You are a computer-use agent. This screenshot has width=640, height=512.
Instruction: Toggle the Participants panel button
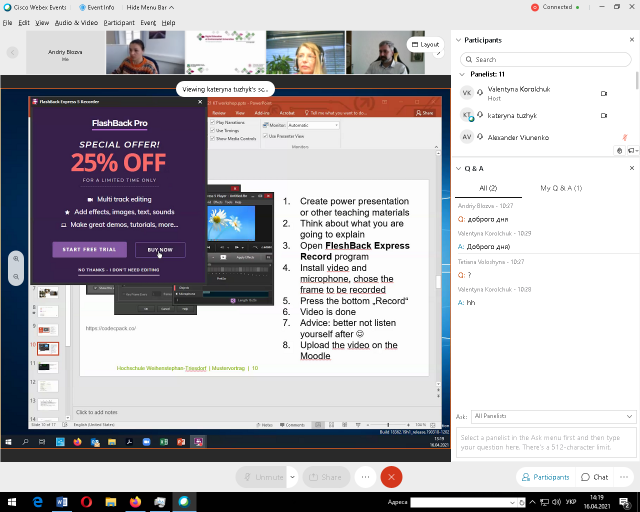tap(545, 477)
